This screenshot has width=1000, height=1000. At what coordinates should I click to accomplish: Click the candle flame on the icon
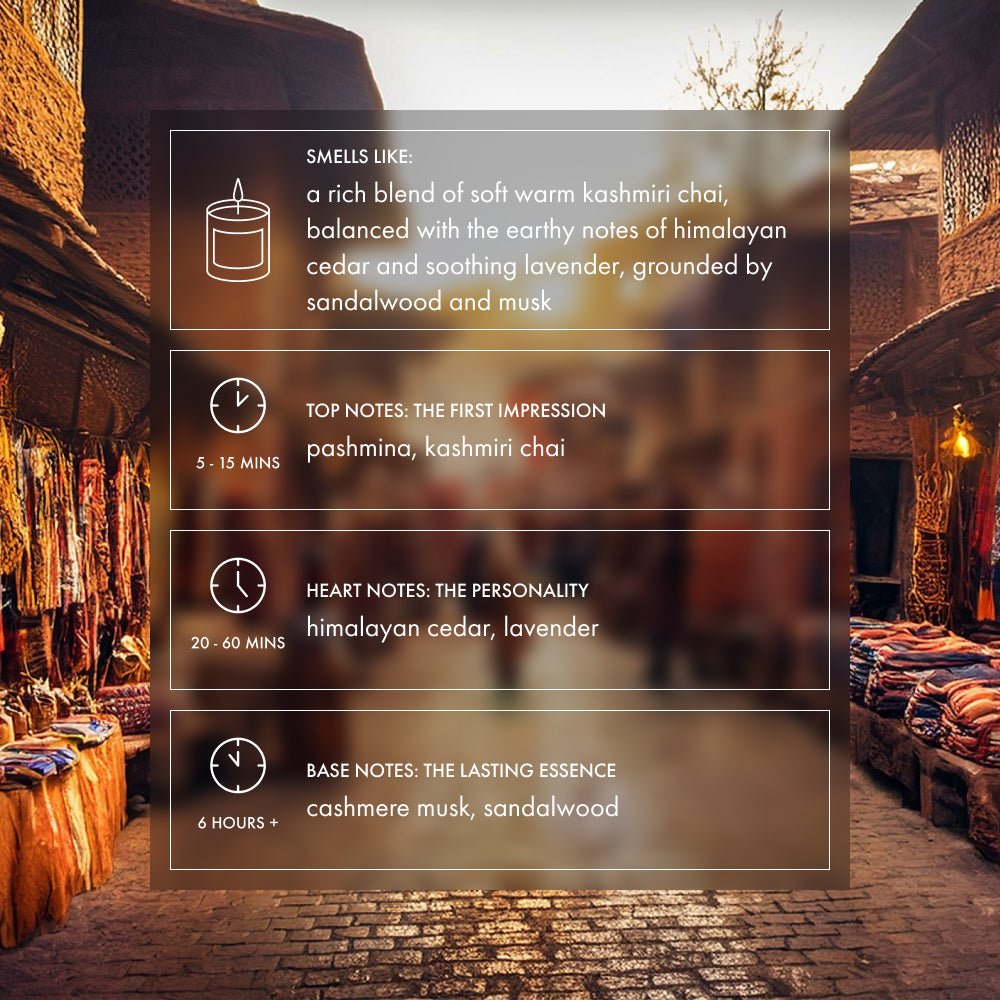pyautogui.click(x=238, y=191)
